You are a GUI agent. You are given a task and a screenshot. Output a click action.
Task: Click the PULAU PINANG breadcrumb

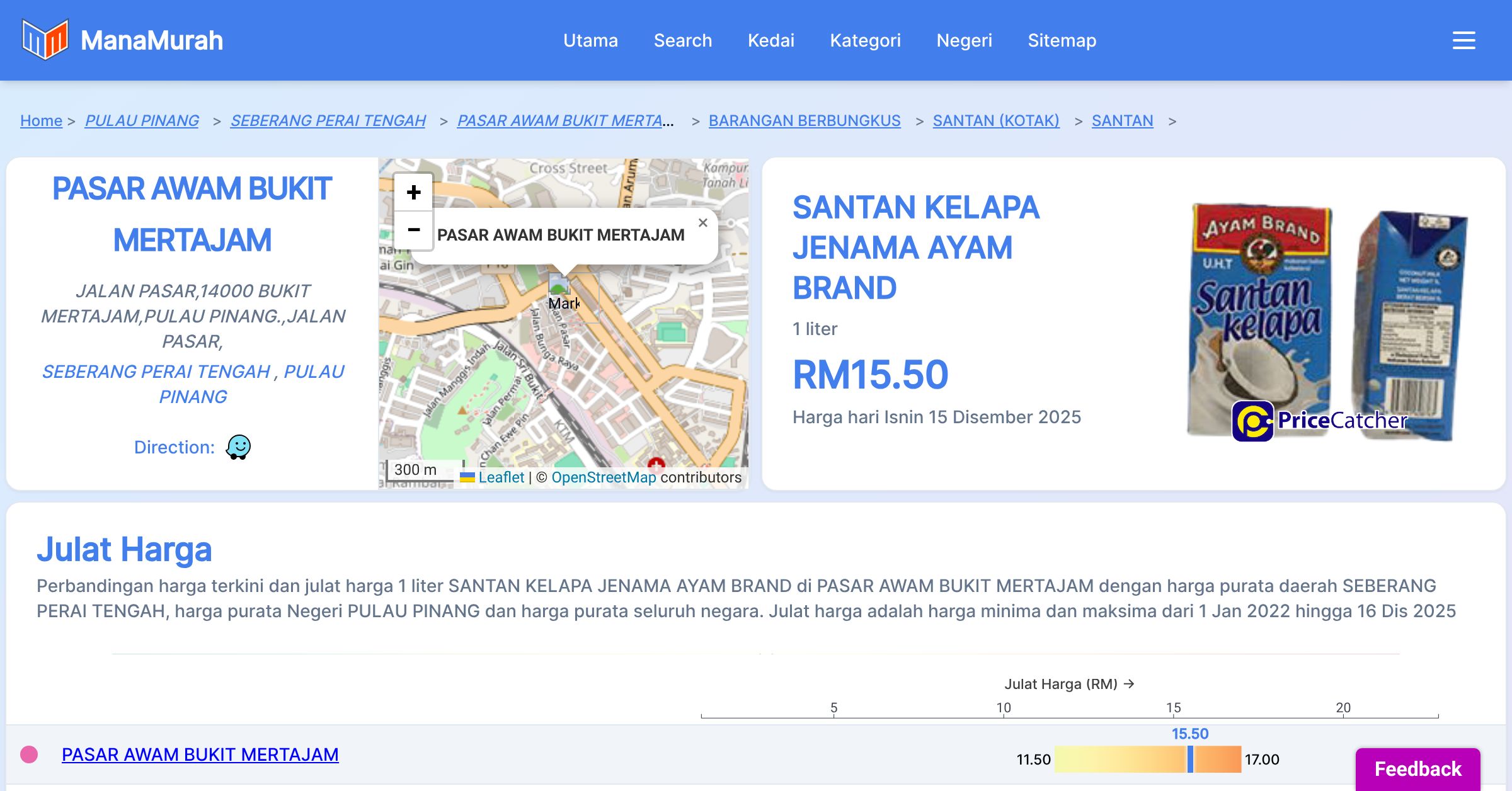tap(142, 120)
